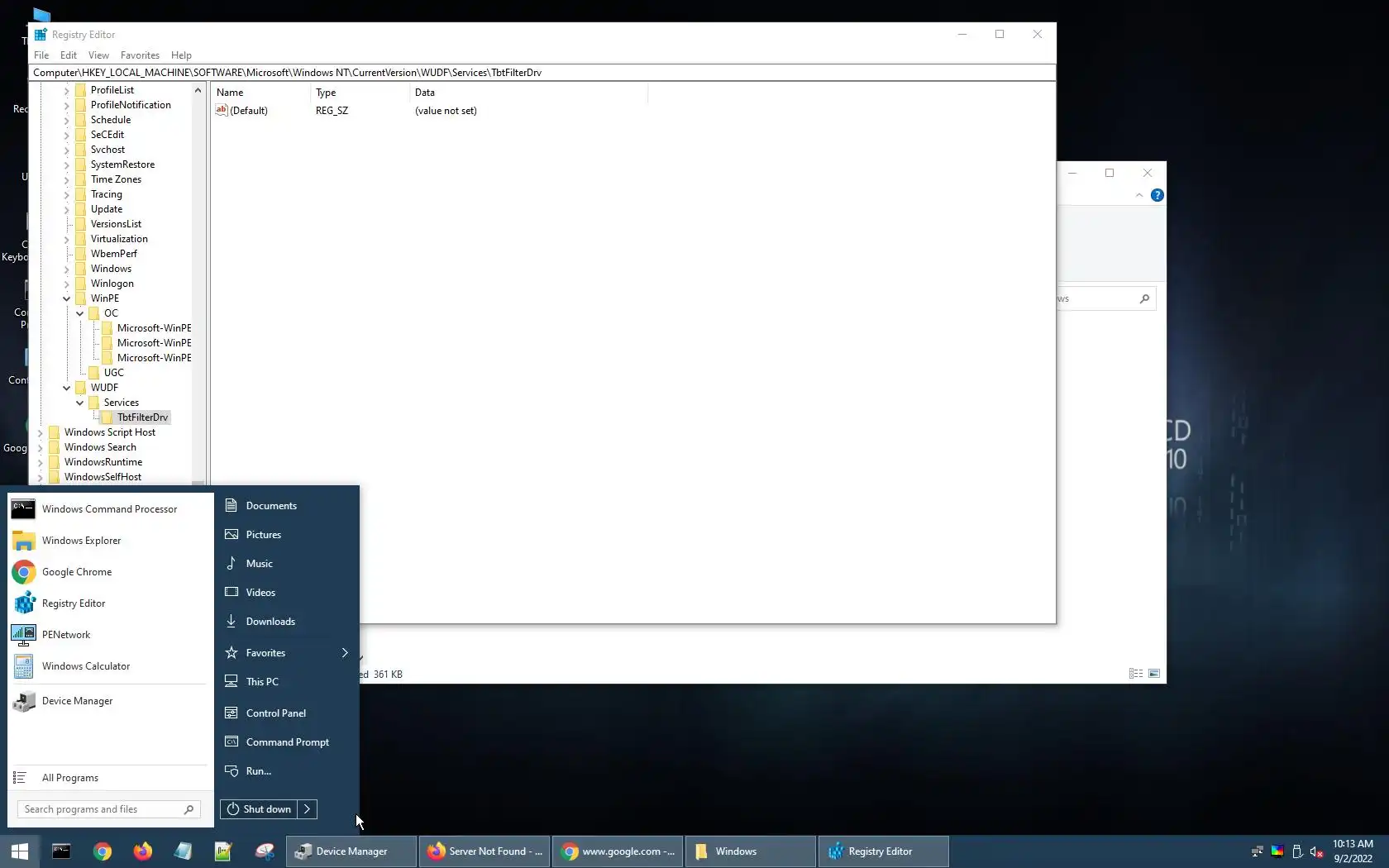
Task: Open the Documents folder in Start menu
Action: (288, 506)
